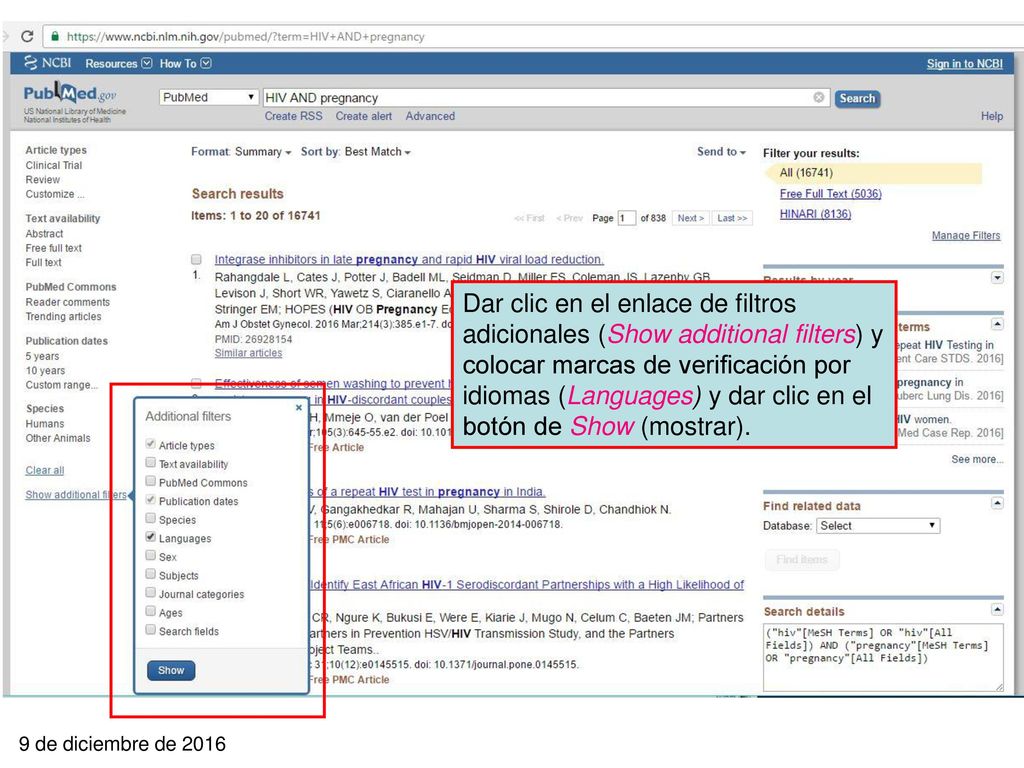Click Customize under Article types

pyautogui.click(x=55, y=194)
